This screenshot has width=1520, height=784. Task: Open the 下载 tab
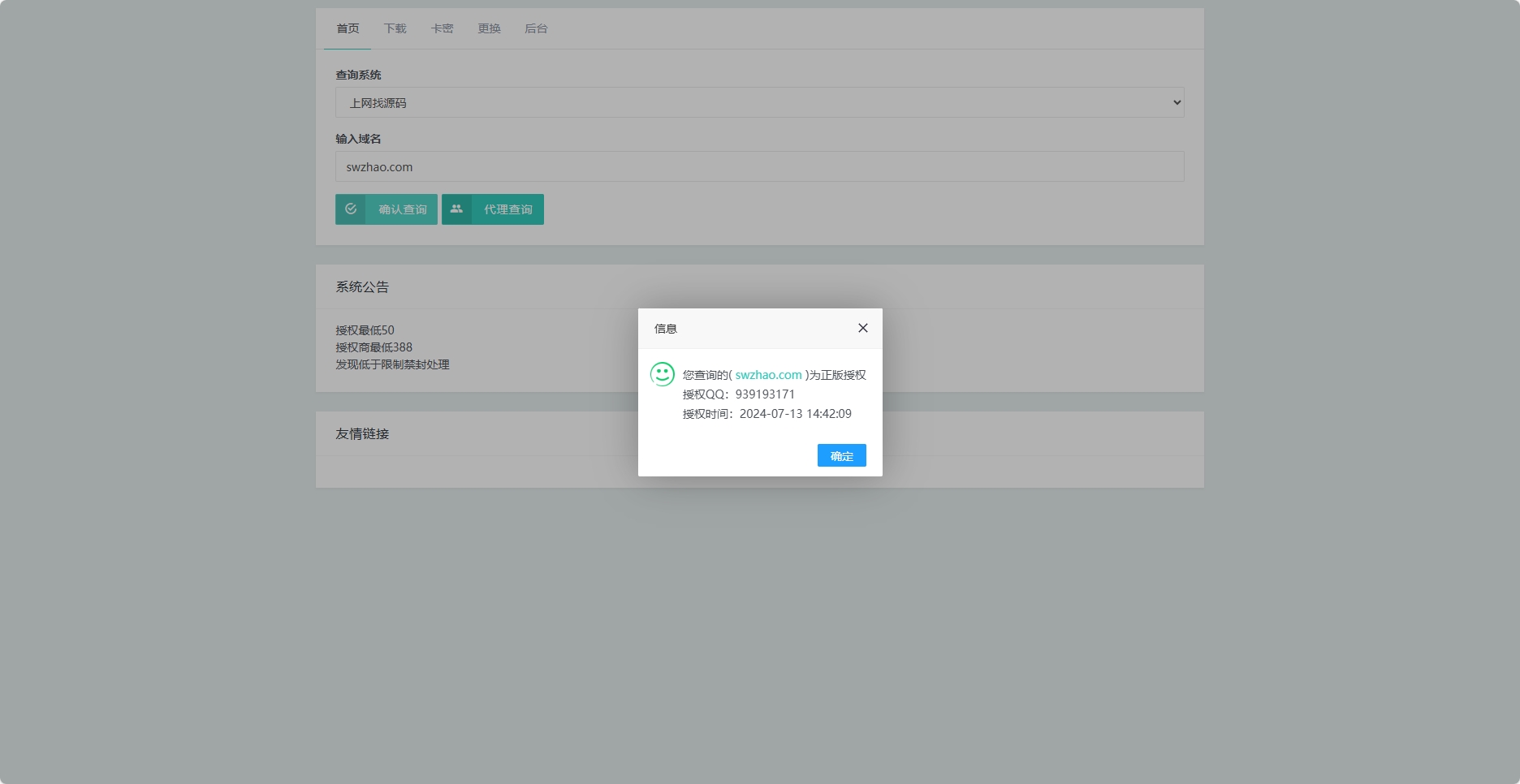pos(395,28)
